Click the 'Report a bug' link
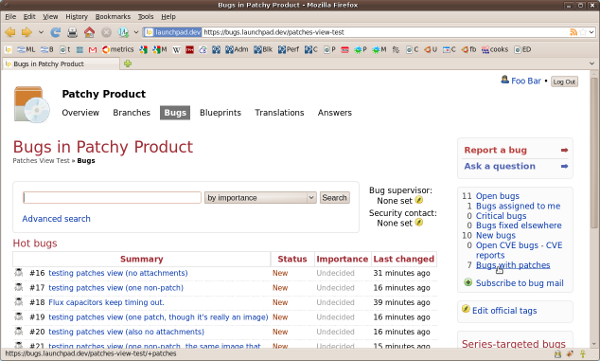 tap(495, 150)
